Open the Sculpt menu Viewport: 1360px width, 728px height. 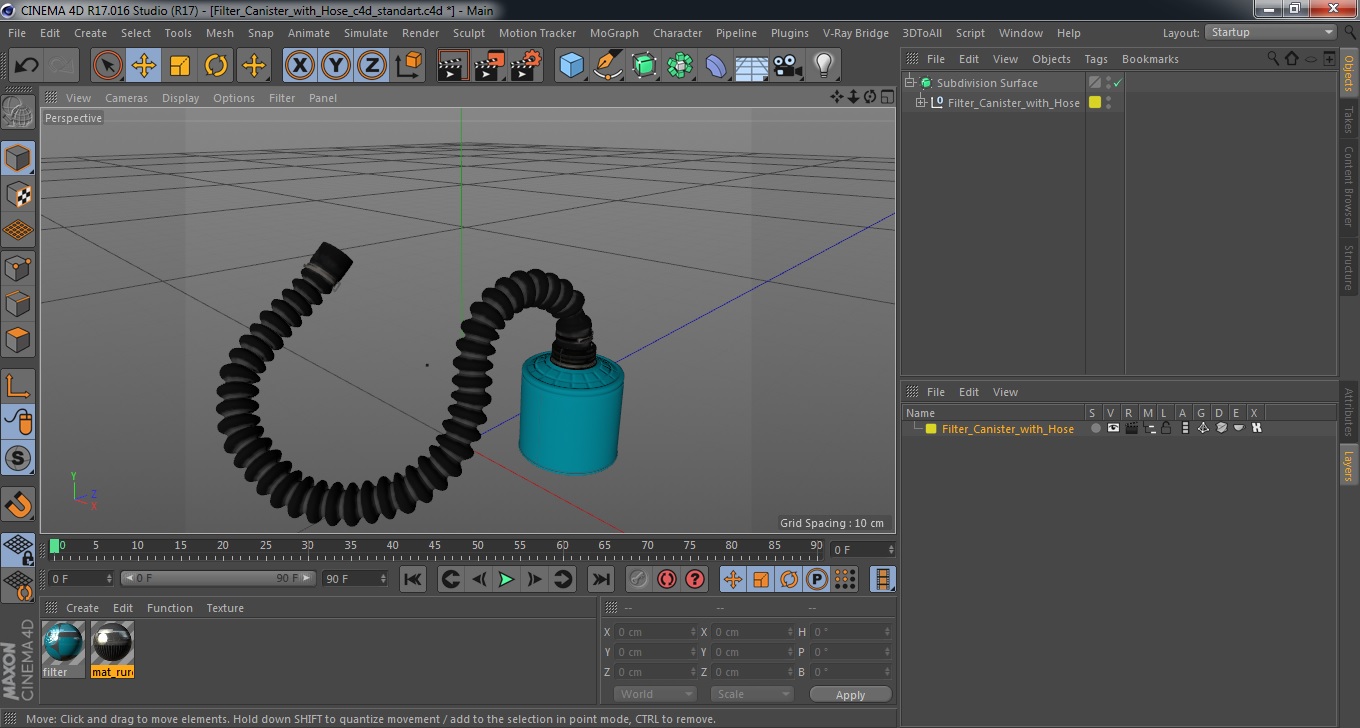[x=469, y=33]
